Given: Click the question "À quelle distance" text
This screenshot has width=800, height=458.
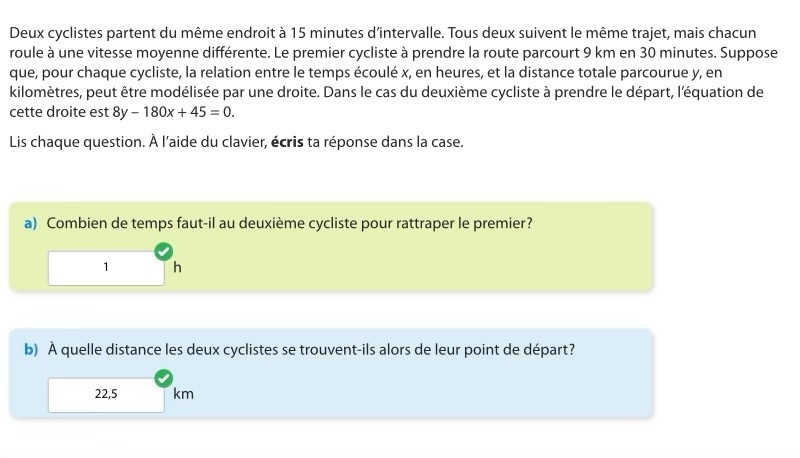Looking at the screenshot, I should click(310, 350).
